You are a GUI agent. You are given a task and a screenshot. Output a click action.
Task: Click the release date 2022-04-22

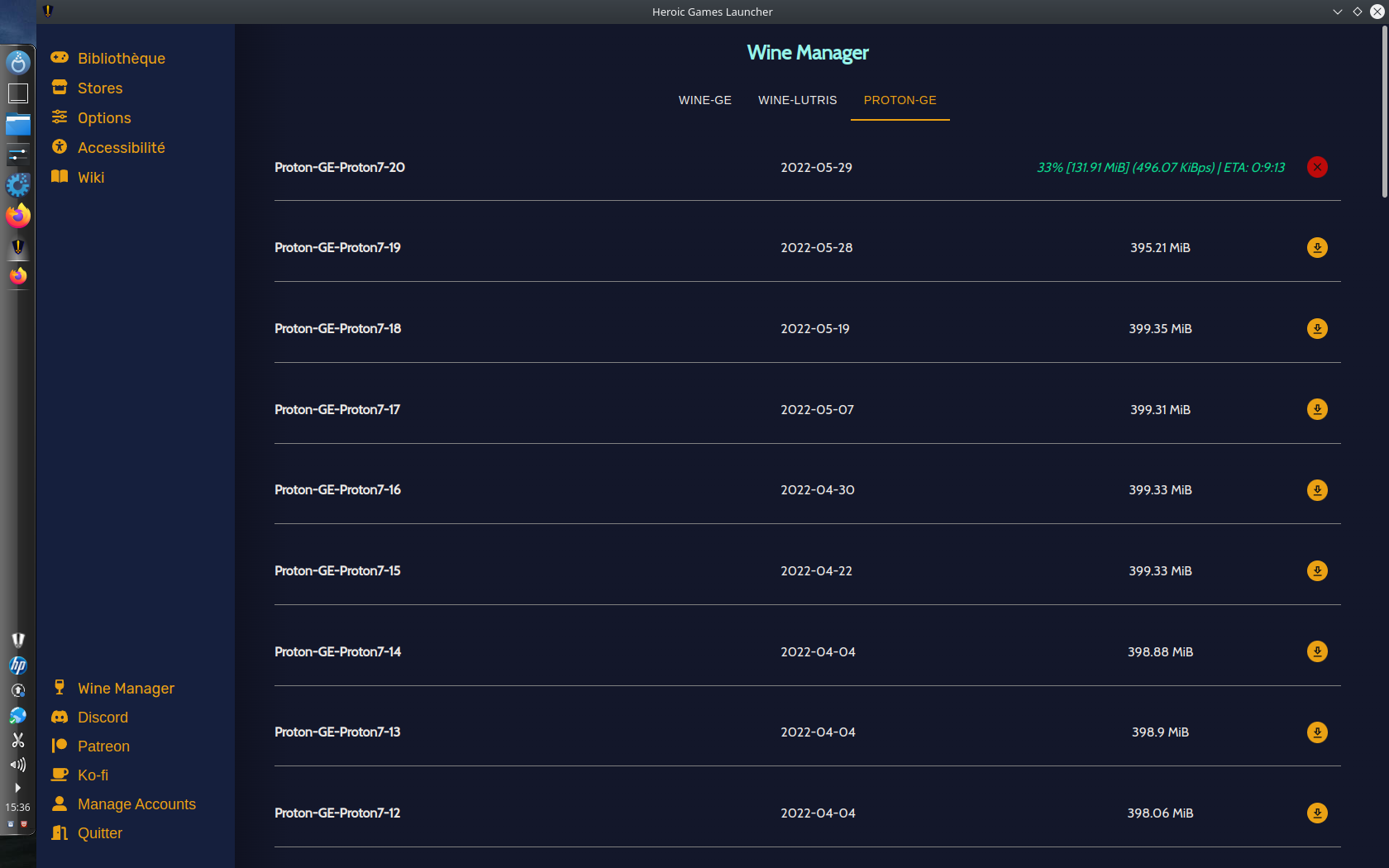pyautogui.click(x=817, y=571)
